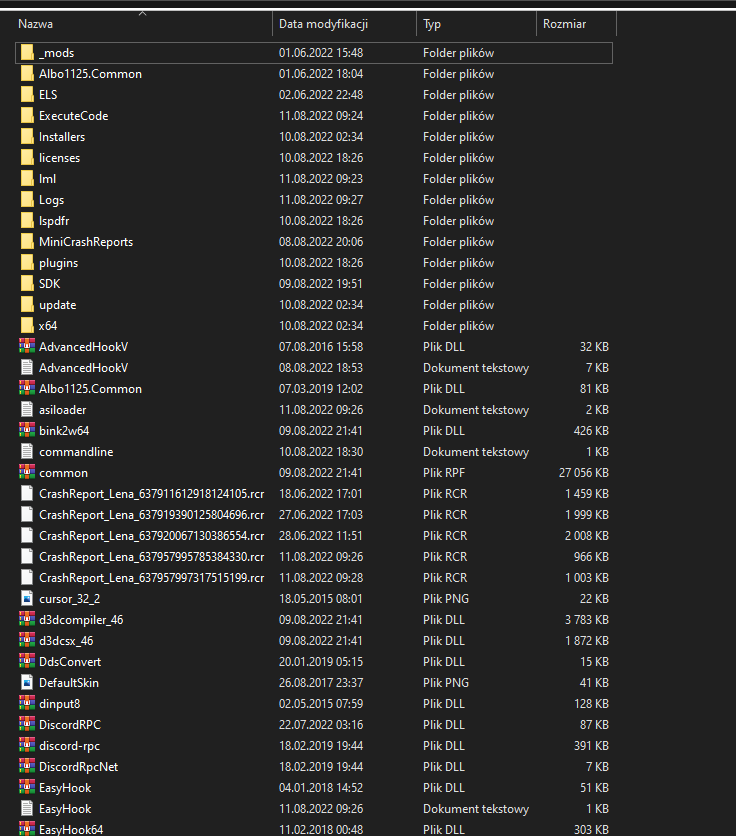Select the AdvancedHookV text document icon
This screenshot has width=736, height=836.
pyautogui.click(x=27, y=368)
